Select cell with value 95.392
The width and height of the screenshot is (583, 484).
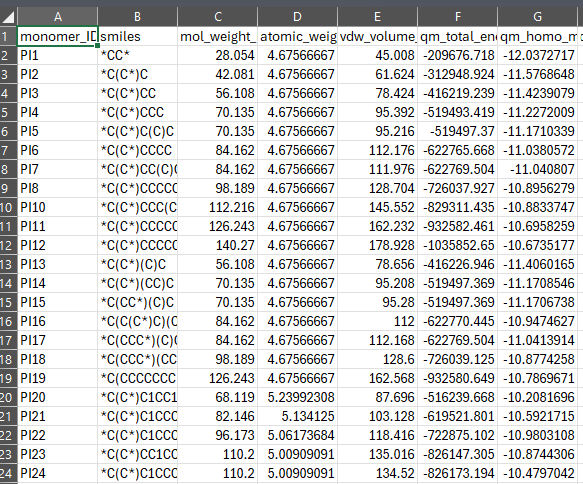coord(377,112)
